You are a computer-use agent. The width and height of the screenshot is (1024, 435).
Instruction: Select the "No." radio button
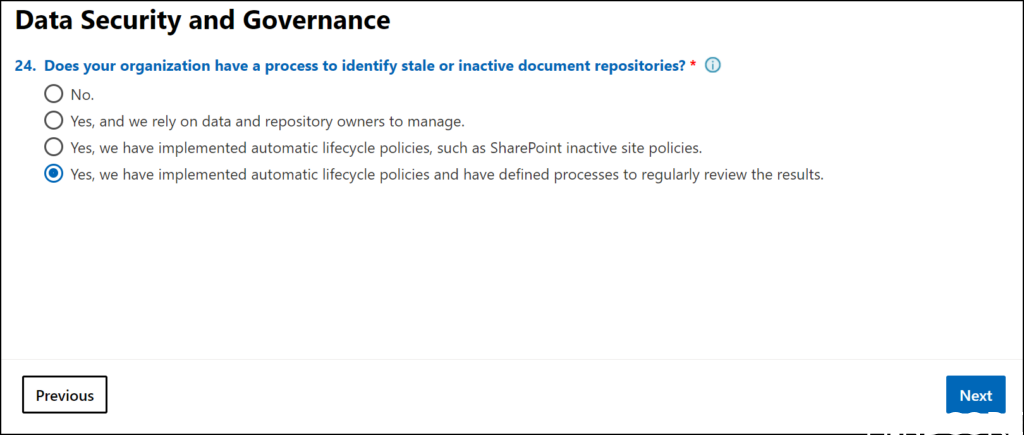click(x=53, y=94)
